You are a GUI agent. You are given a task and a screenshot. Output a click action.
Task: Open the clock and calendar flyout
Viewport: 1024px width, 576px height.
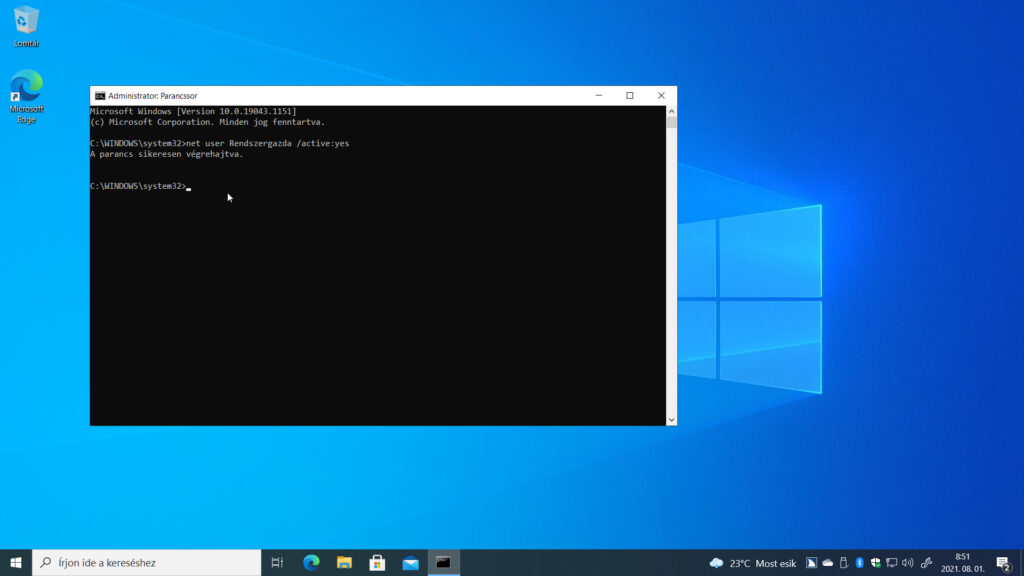pos(963,563)
